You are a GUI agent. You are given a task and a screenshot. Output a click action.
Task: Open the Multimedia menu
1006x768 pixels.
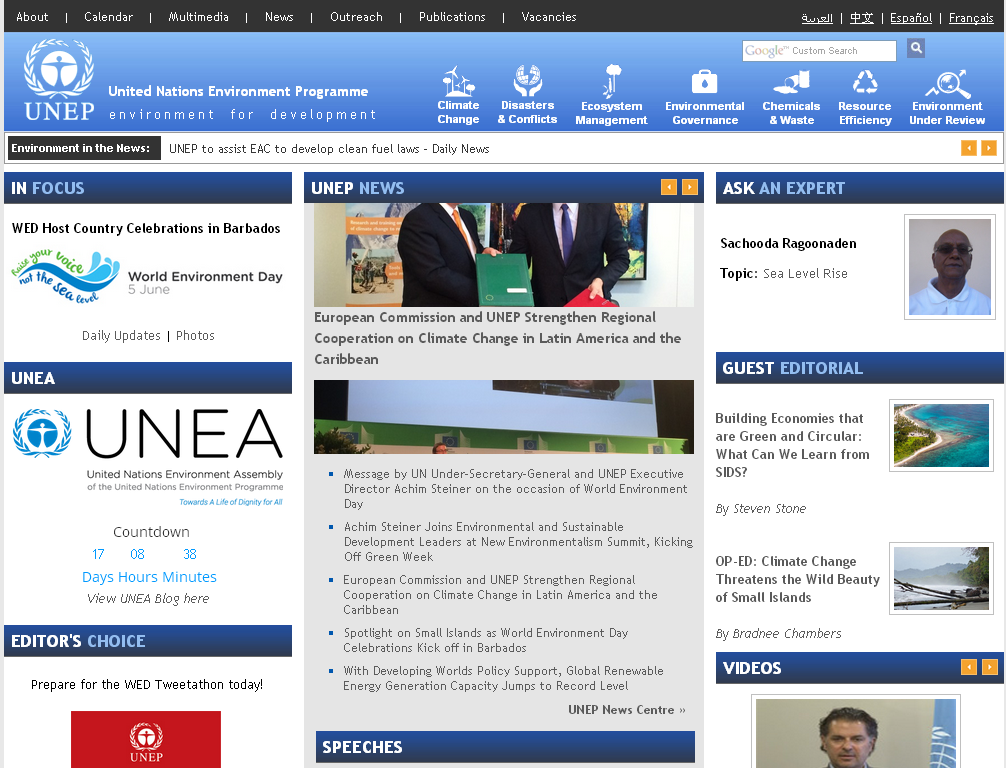coord(198,17)
